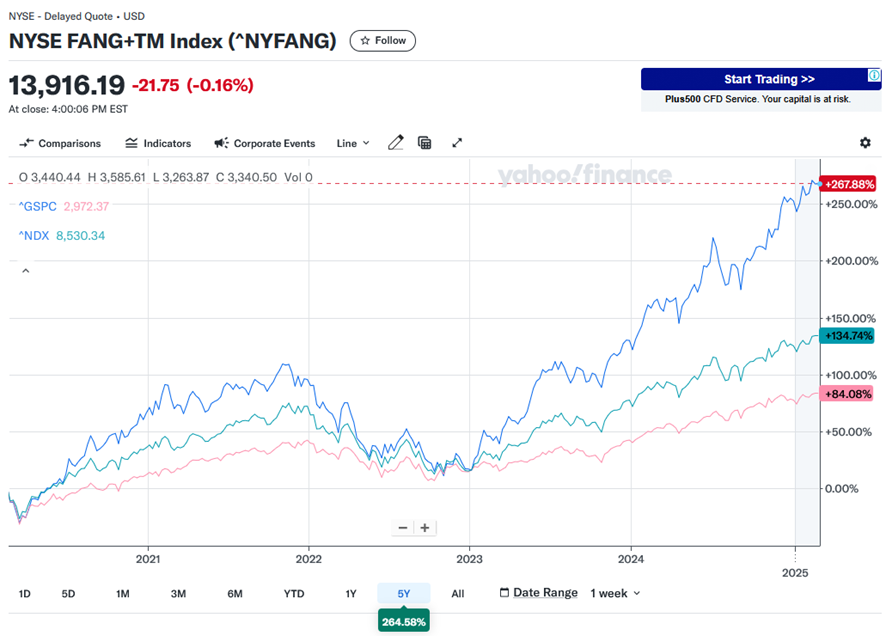886x636 pixels.
Task: Select the YTD range tab
Action: [294, 594]
